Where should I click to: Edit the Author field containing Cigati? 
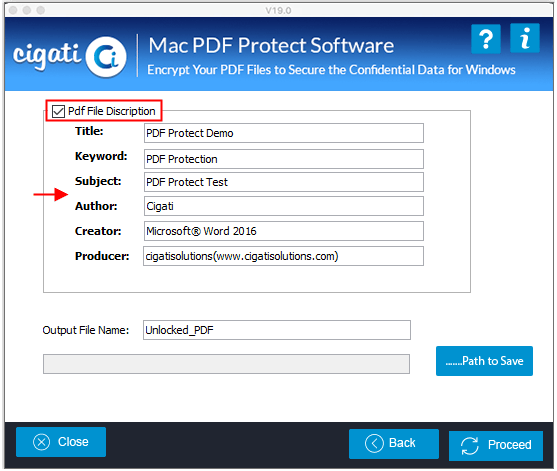pos(283,206)
